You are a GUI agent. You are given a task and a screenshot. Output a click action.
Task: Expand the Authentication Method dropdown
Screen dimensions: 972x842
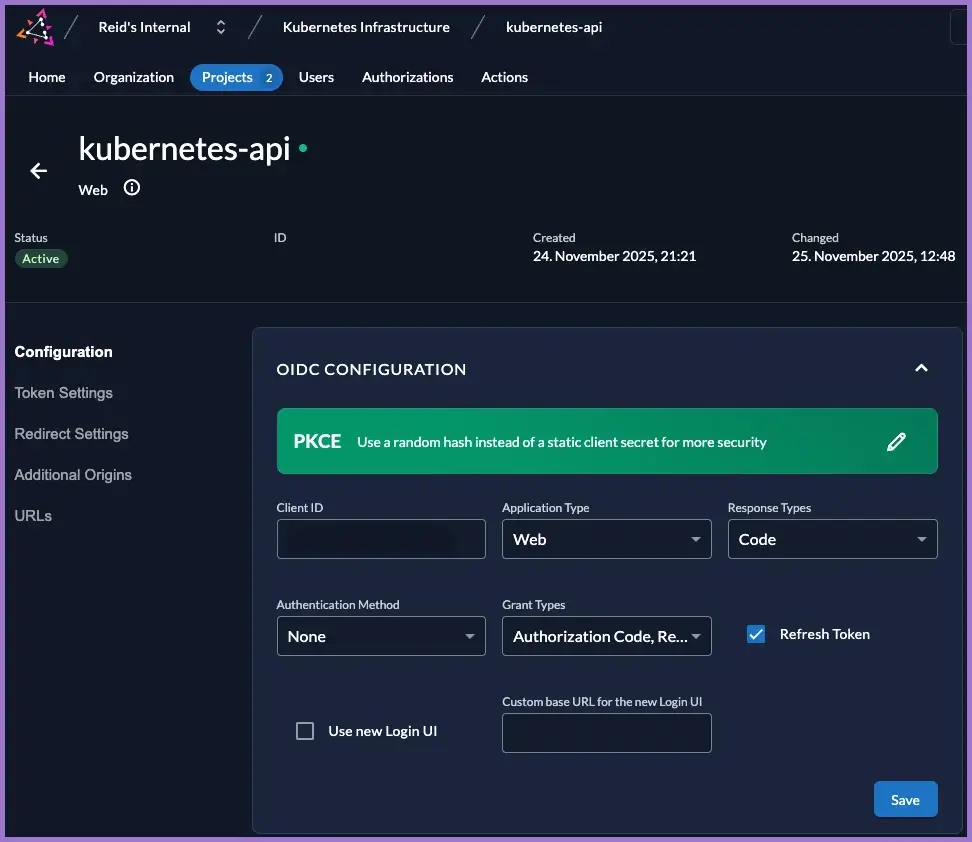click(x=381, y=636)
